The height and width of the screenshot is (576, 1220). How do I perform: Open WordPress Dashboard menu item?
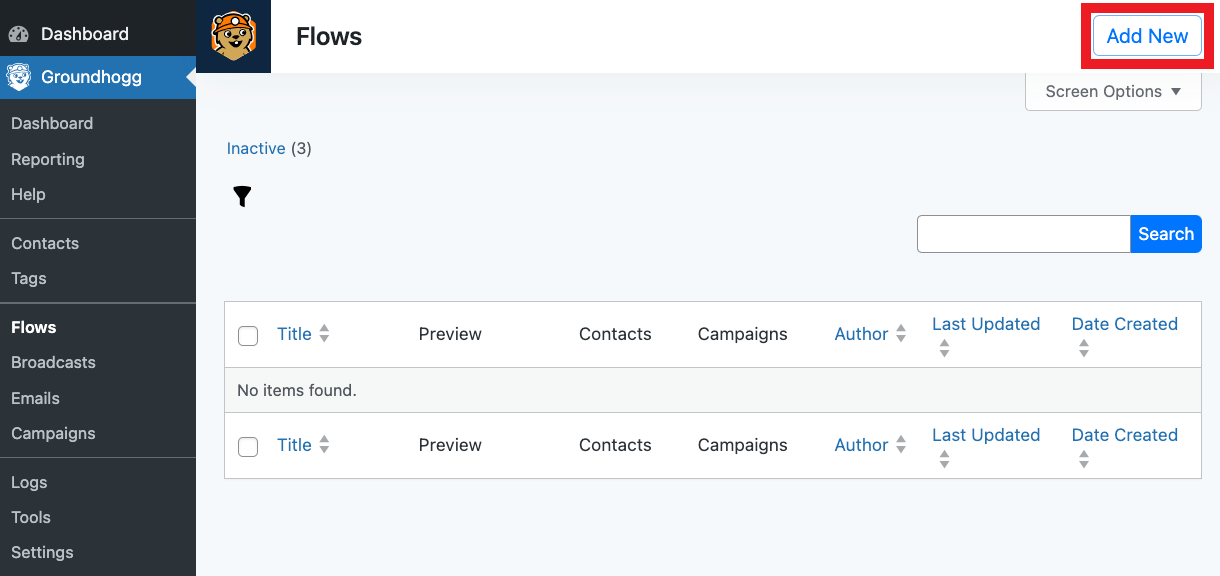[98, 34]
